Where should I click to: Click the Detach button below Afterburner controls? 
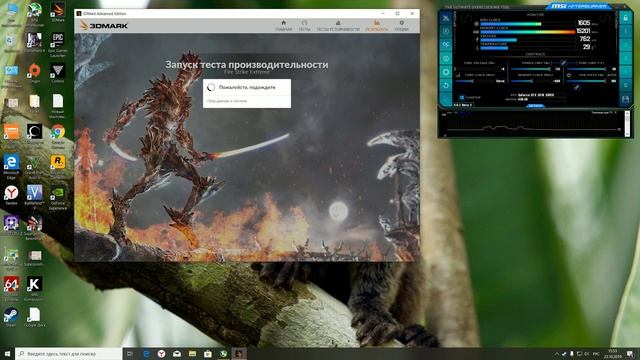click(x=536, y=106)
